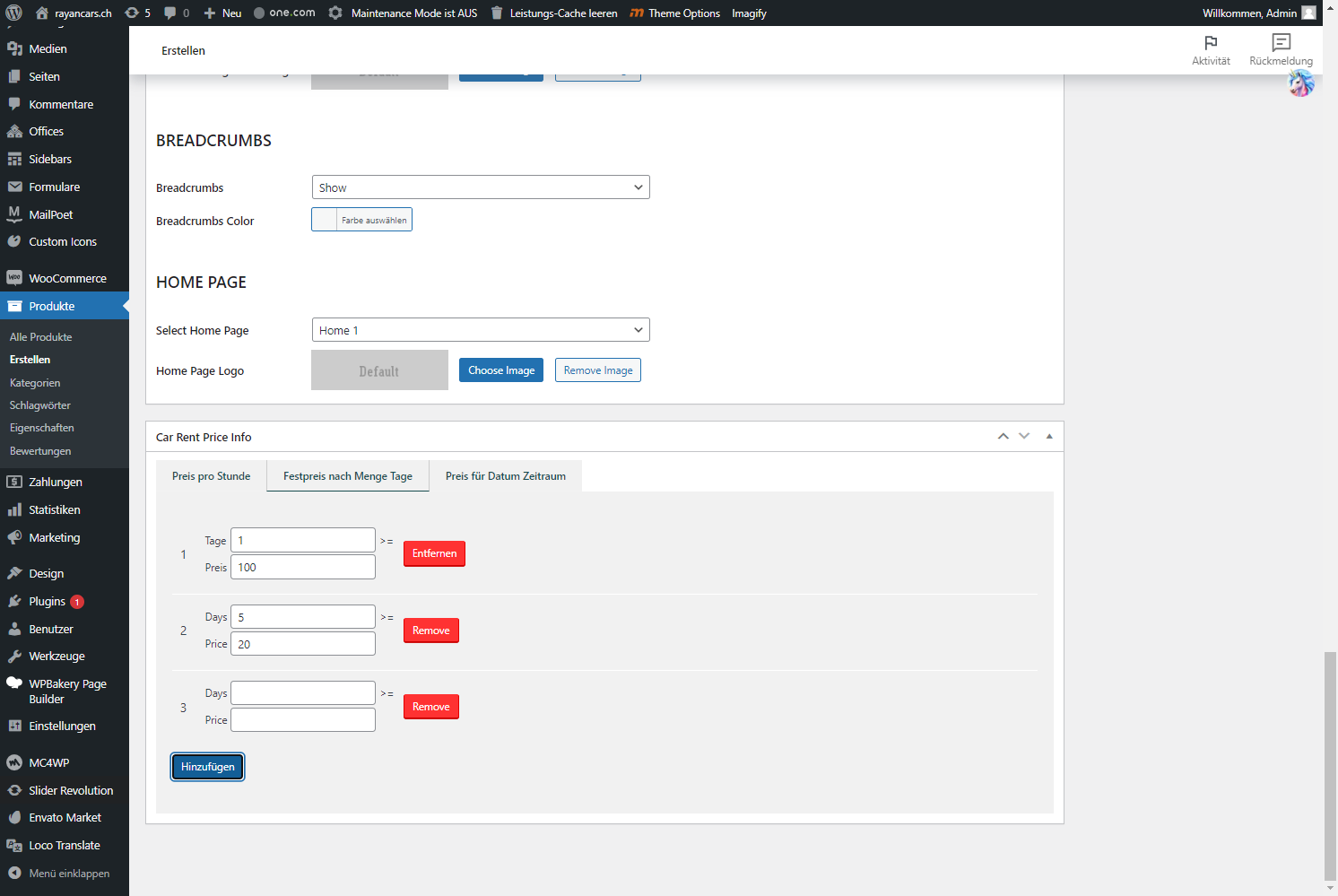Click Remove for price row 2

[431, 631]
